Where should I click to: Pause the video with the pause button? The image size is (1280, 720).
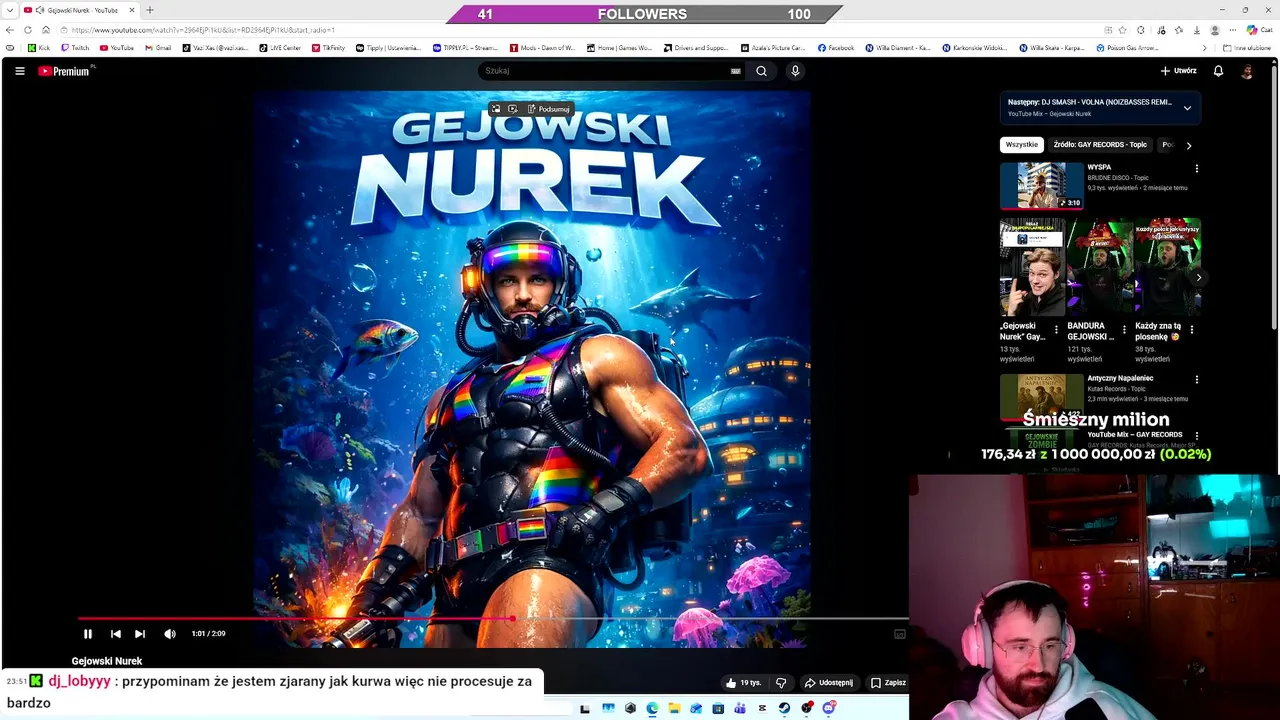(87, 634)
